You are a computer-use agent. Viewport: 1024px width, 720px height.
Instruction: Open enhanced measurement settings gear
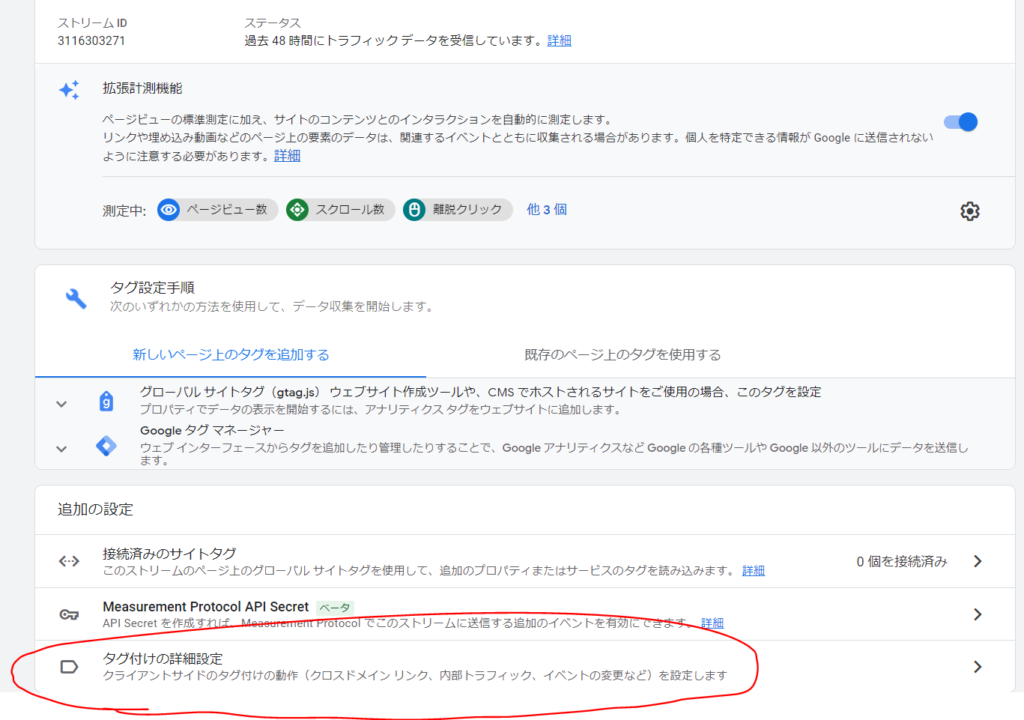[x=969, y=211]
